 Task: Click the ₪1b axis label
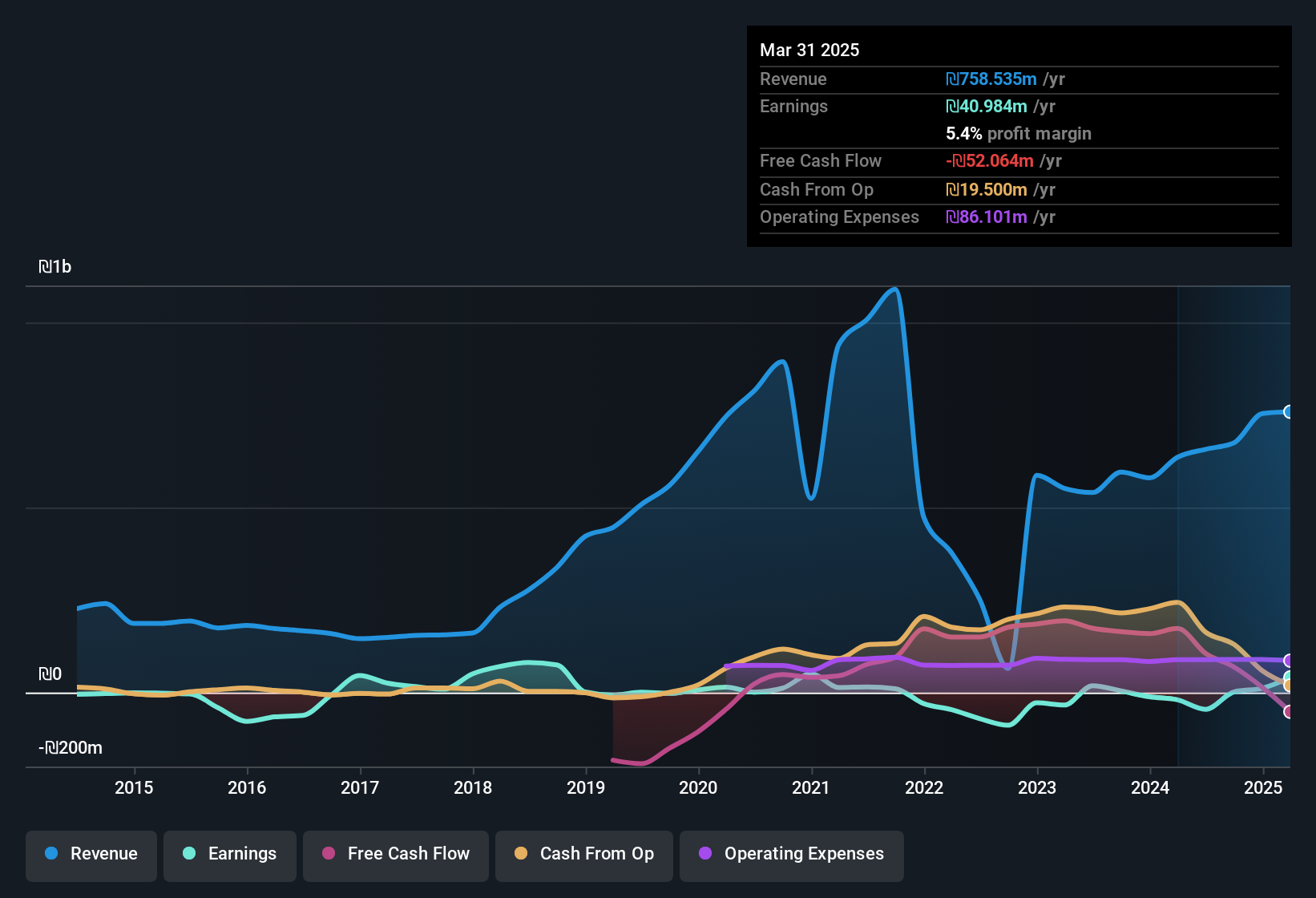click(54, 265)
